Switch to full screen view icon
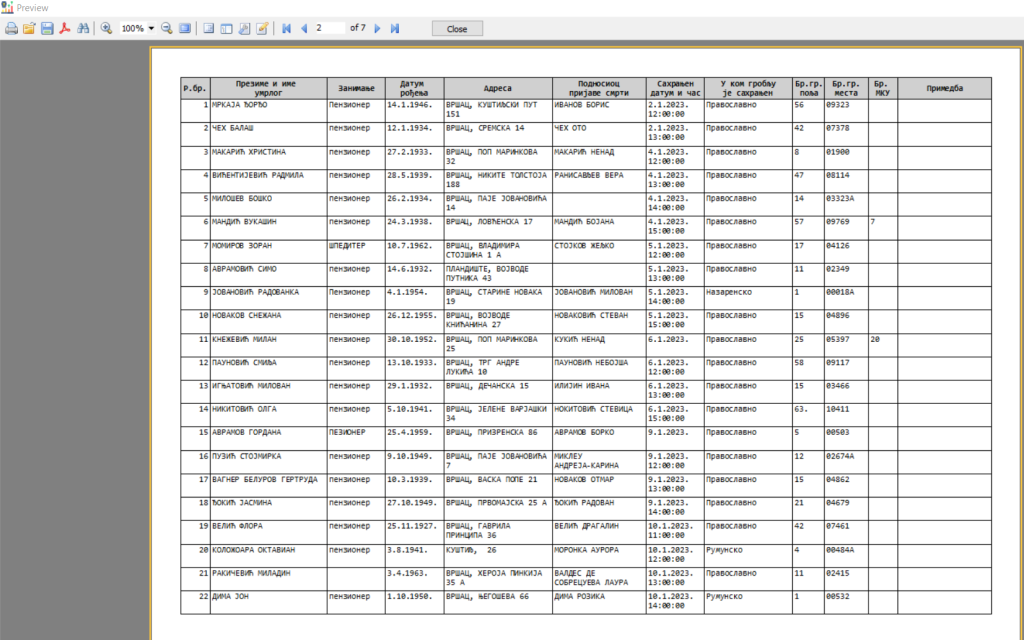 tap(185, 29)
